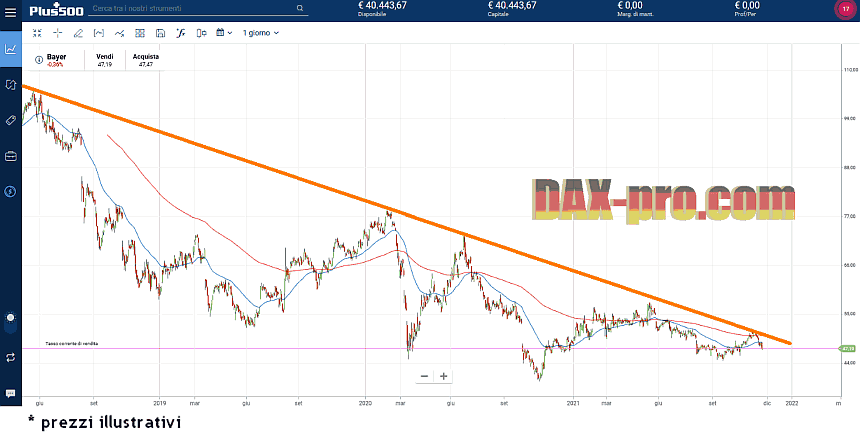Screen dimensions: 860x432
Task: Open Bayer instrument info icon
Action: click(x=38, y=60)
